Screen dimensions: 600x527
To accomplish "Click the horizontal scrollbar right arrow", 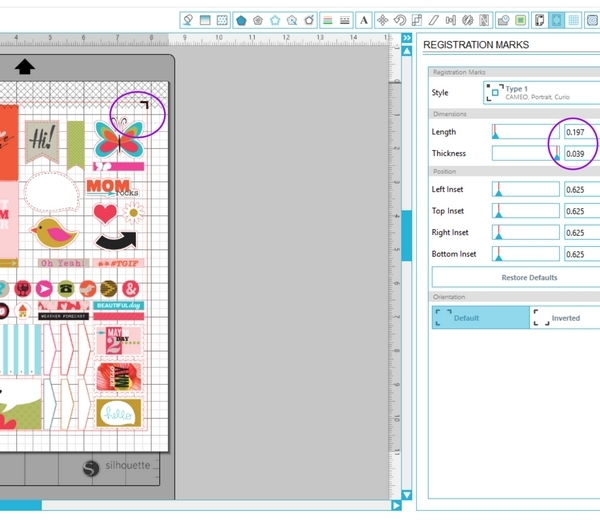I will pos(396,505).
